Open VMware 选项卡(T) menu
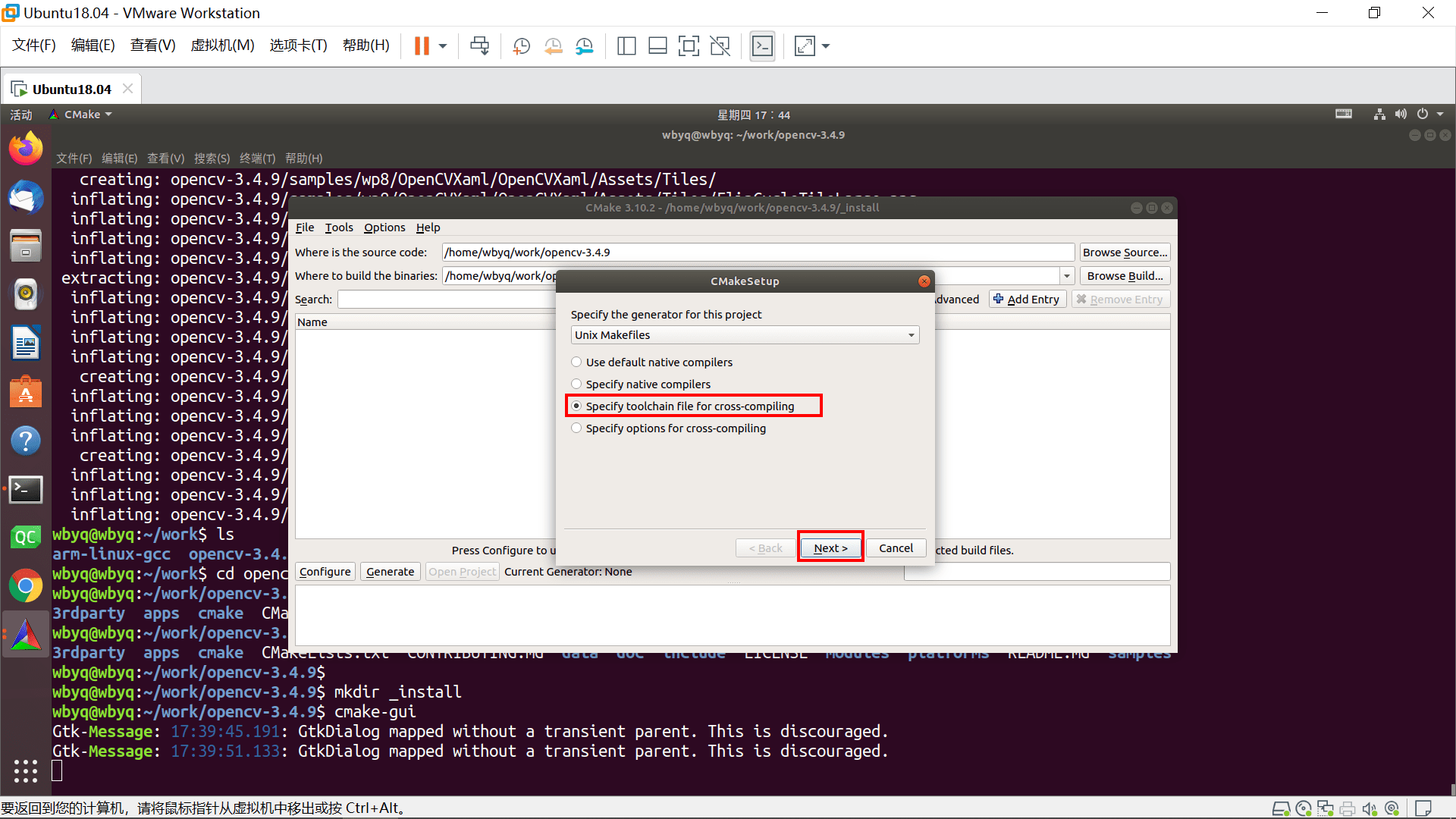The width and height of the screenshot is (1456, 819). tap(298, 45)
